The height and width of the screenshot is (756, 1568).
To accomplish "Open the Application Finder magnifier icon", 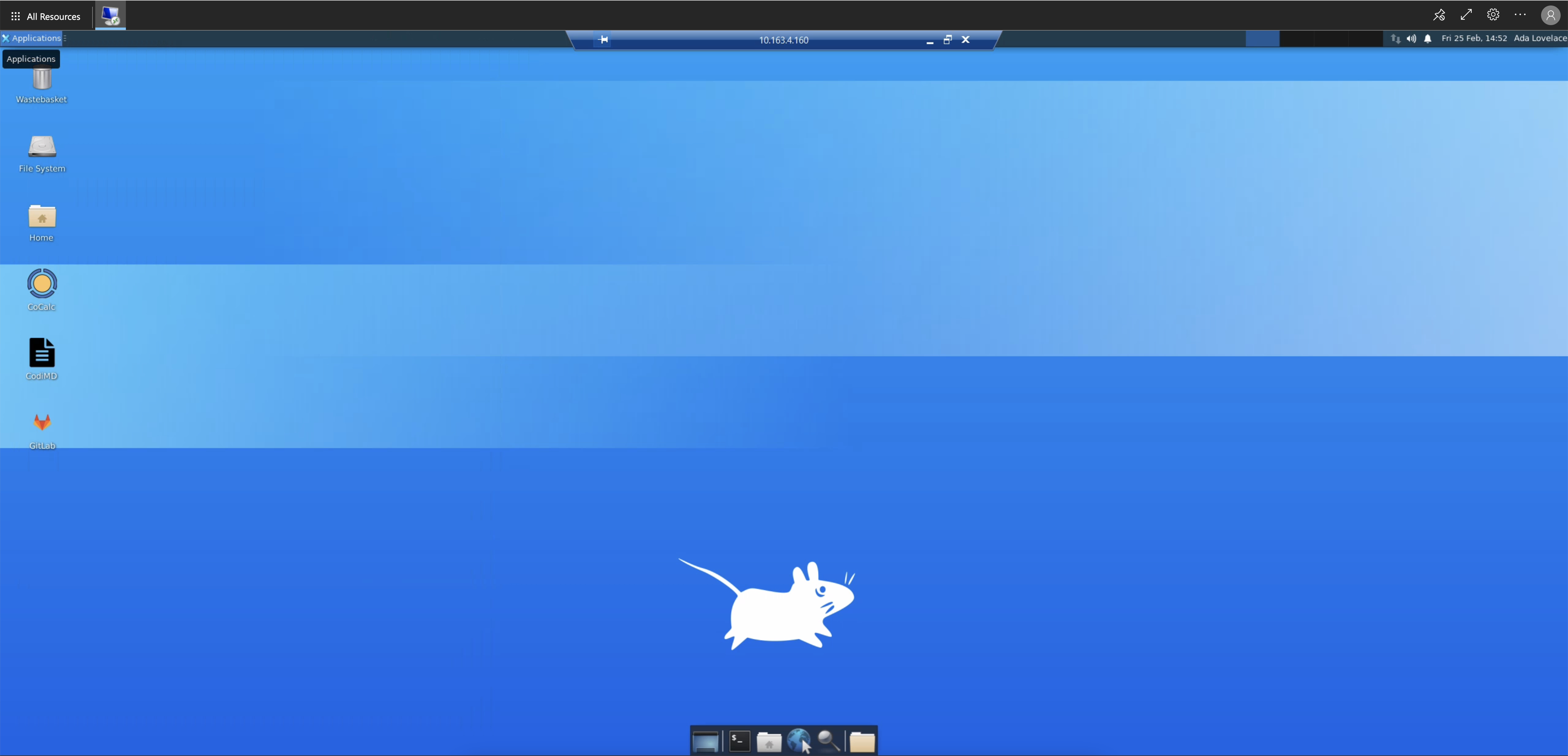I will click(x=828, y=741).
